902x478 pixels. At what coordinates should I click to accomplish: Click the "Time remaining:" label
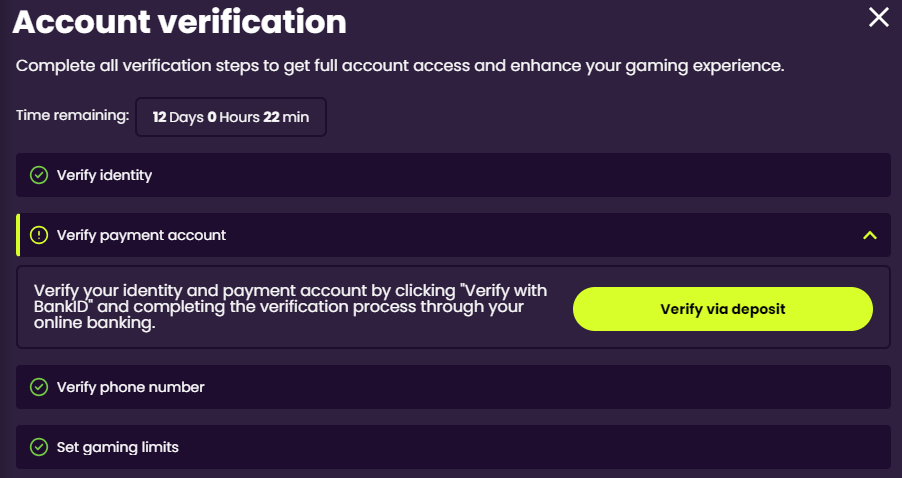(x=72, y=116)
